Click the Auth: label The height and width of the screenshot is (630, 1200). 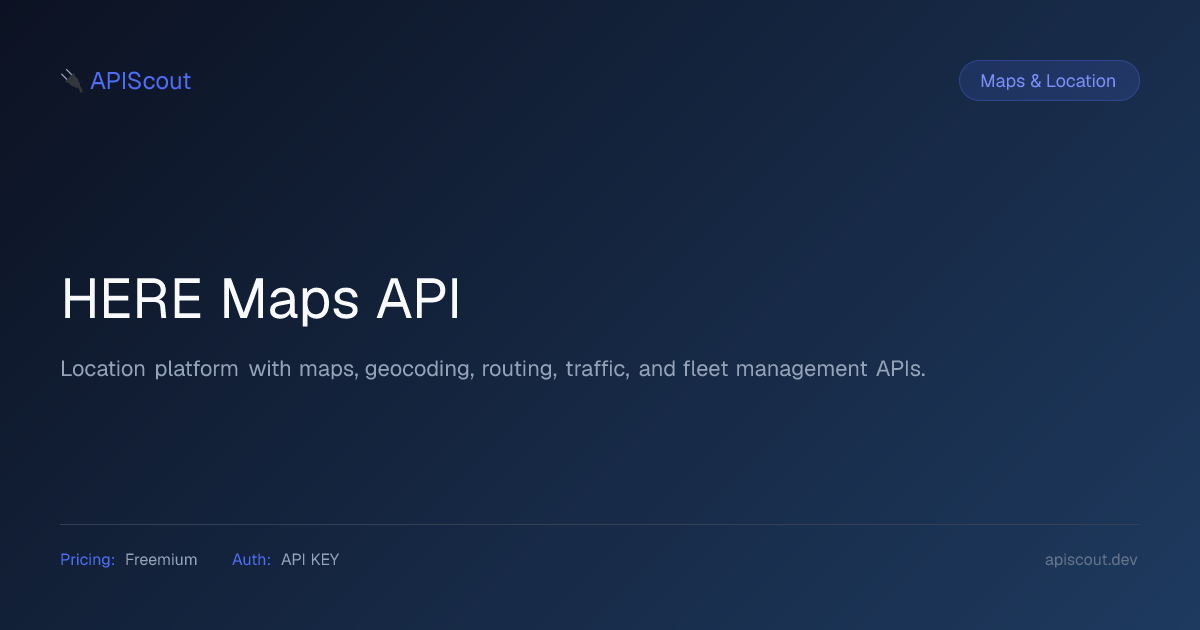(x=252, y=560)
